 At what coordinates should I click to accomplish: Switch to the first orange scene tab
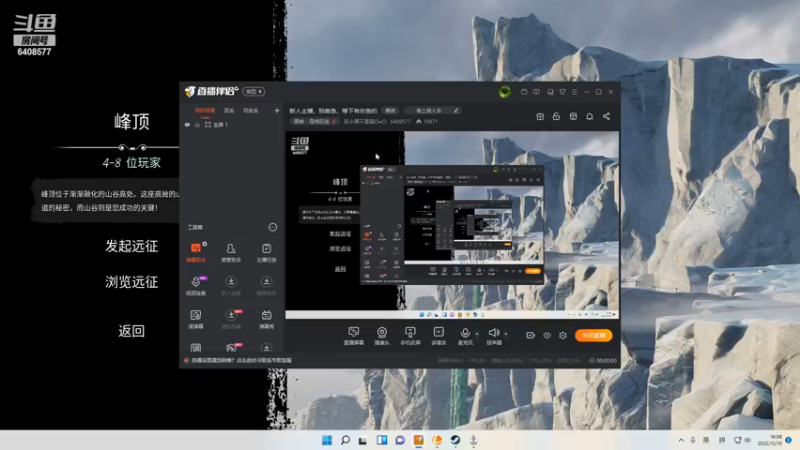click(205, 110)
